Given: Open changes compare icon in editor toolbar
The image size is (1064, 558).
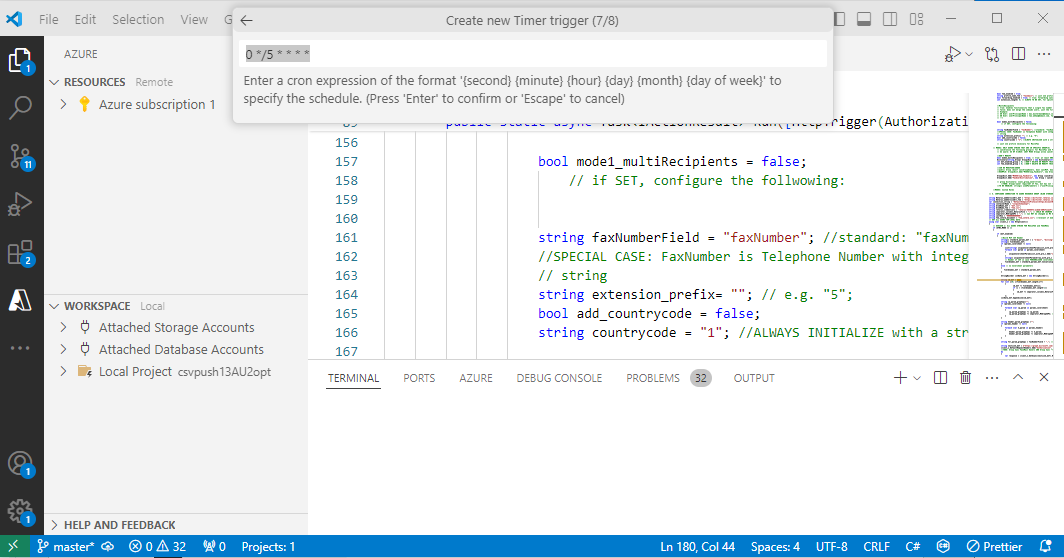Looking at the screenshot, I should tap(992, 54).
